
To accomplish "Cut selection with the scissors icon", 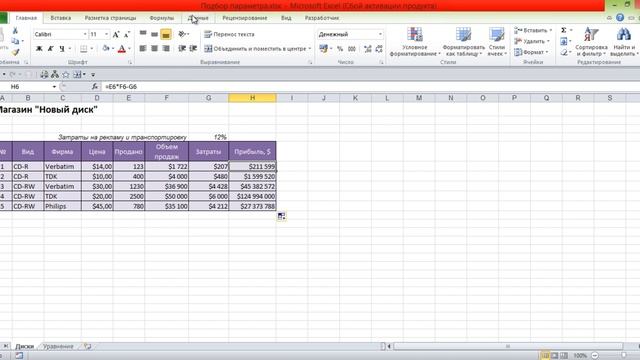I will pos(15,31).
